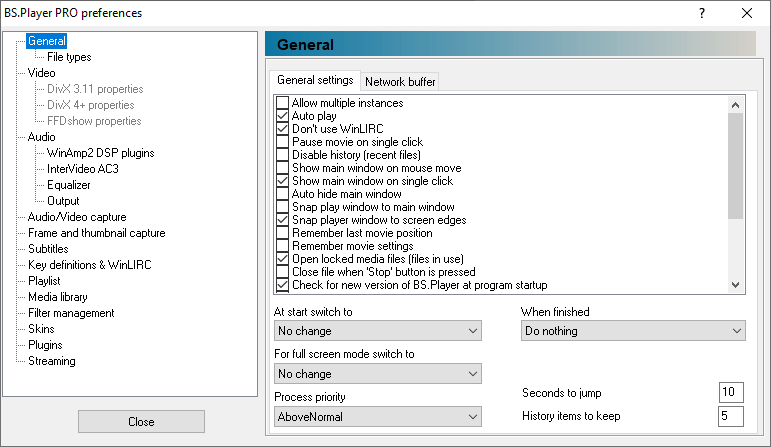Image resolution: width=771 pixels, height=447 pixels.
Task: Open the When finished dropdown
Action: [x=633, y=331]
